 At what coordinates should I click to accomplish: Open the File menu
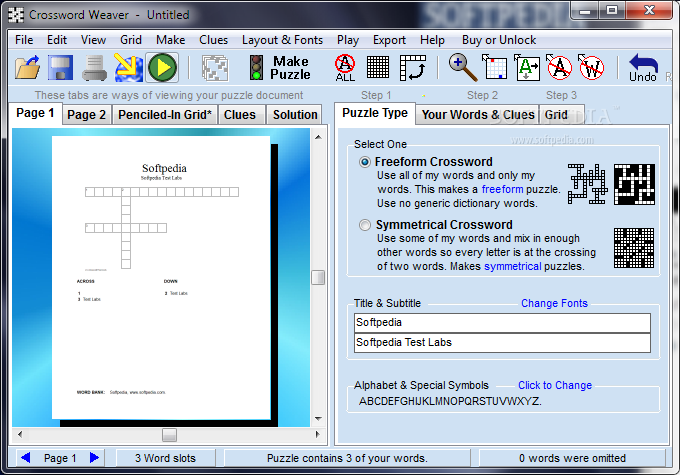[x=24, y=40]
